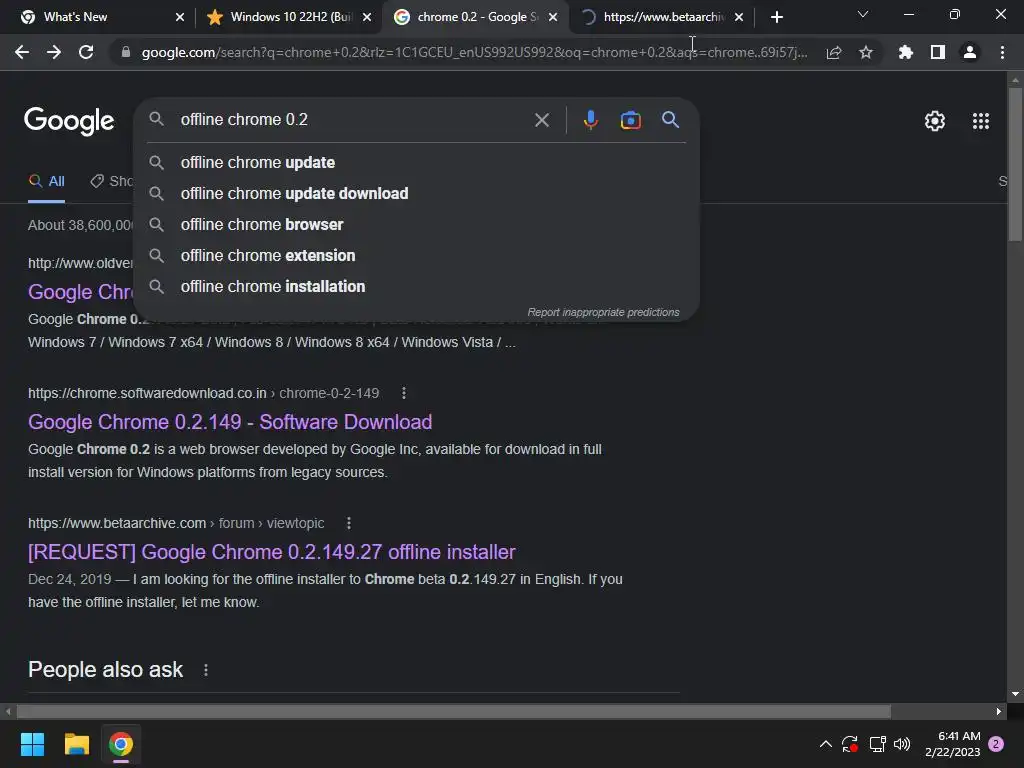Open the Chrome profile avatar
Screen dimensions: 1024x768
970,52
